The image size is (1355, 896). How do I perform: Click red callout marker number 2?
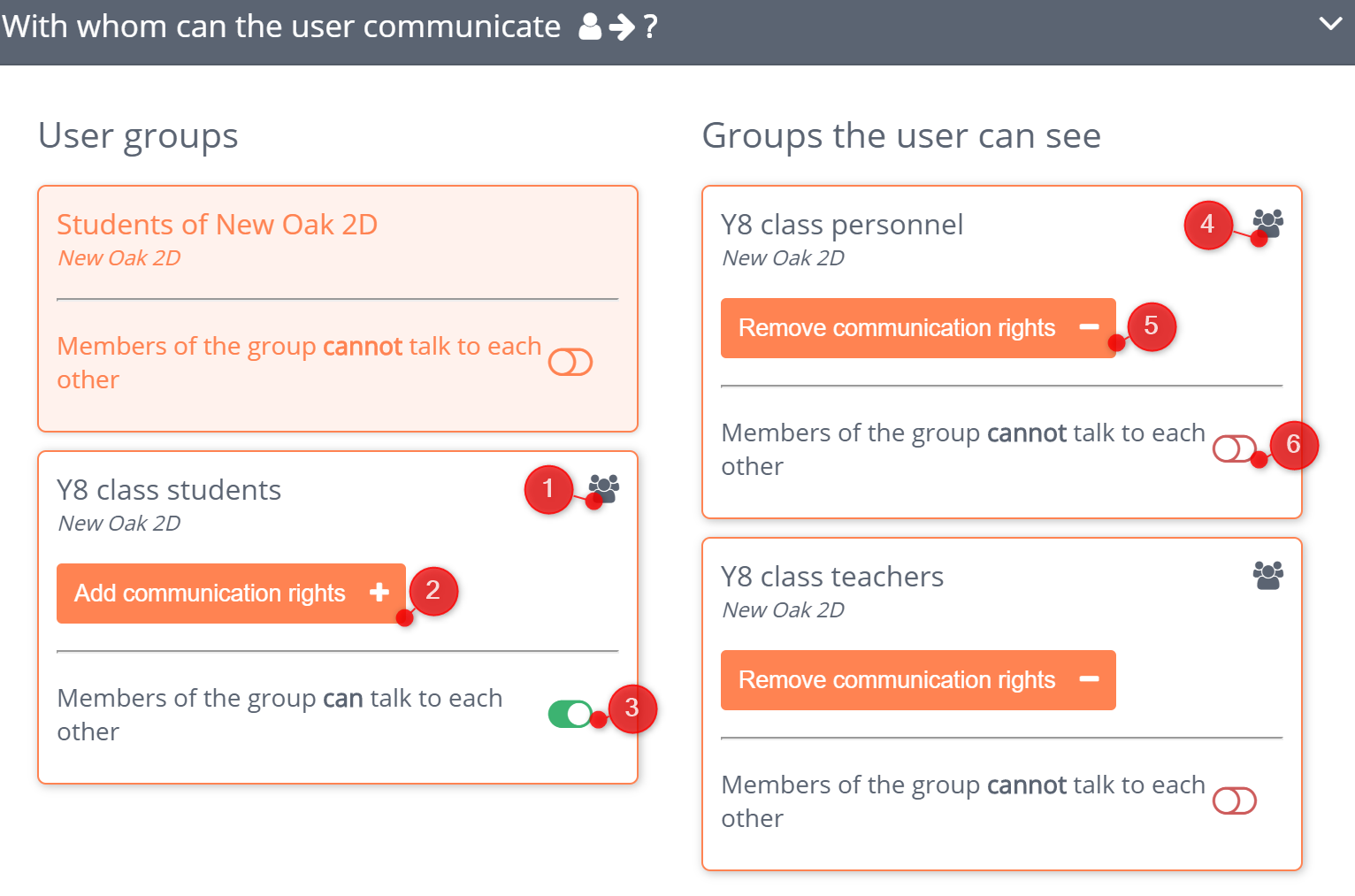(434, 591)
